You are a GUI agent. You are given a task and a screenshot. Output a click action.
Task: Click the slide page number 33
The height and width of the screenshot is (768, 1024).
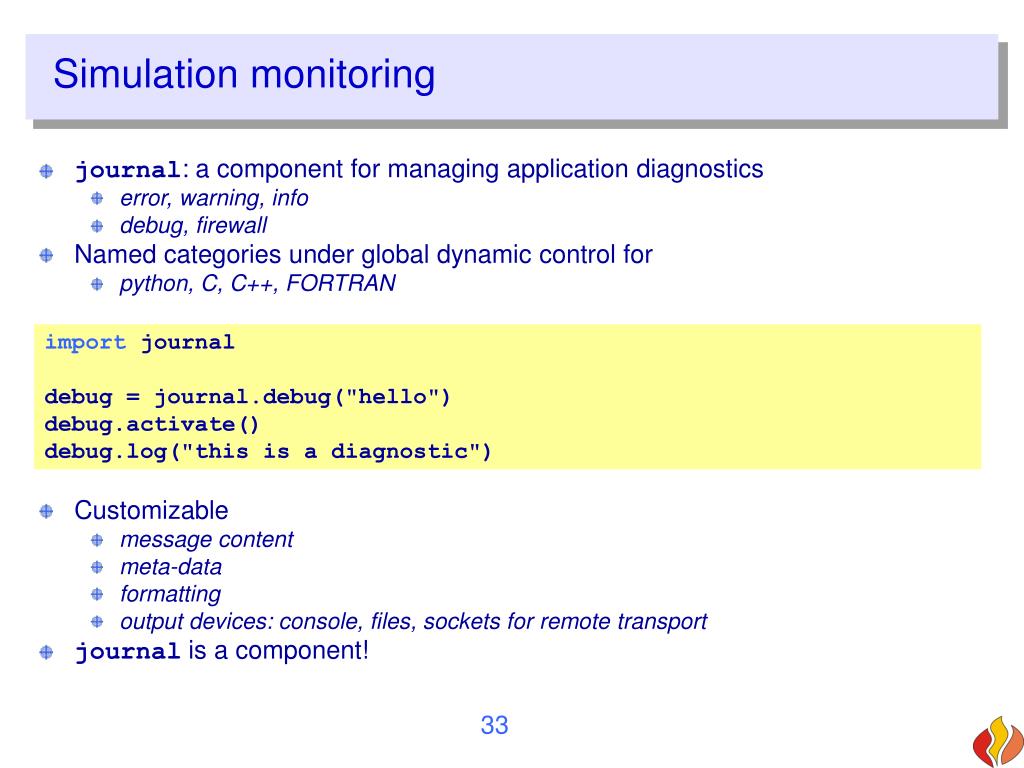coord(494,726)
